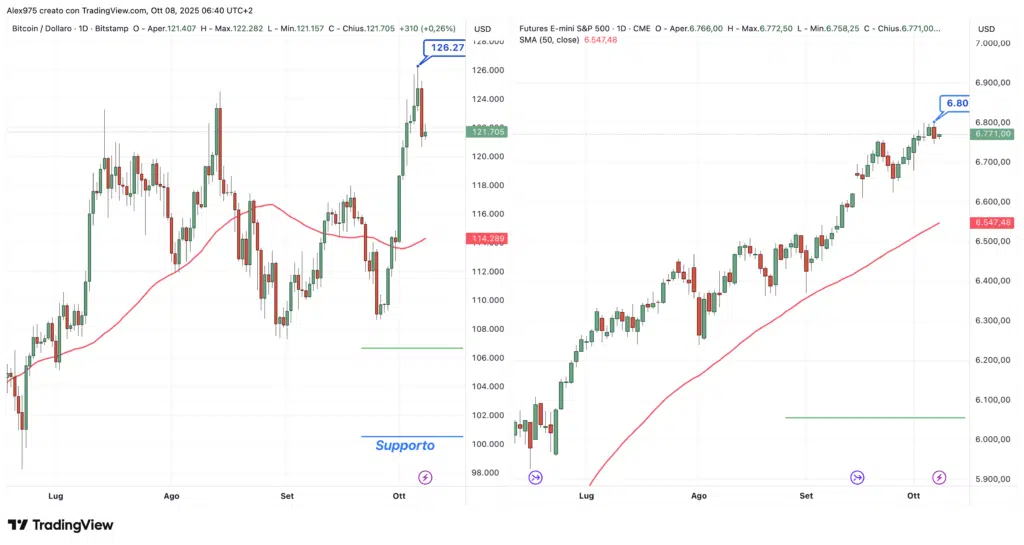Viewport: 1024px width, 545px height.
Task: Click the purple arrow marker near S&P Lug
Action: [535, 477]
